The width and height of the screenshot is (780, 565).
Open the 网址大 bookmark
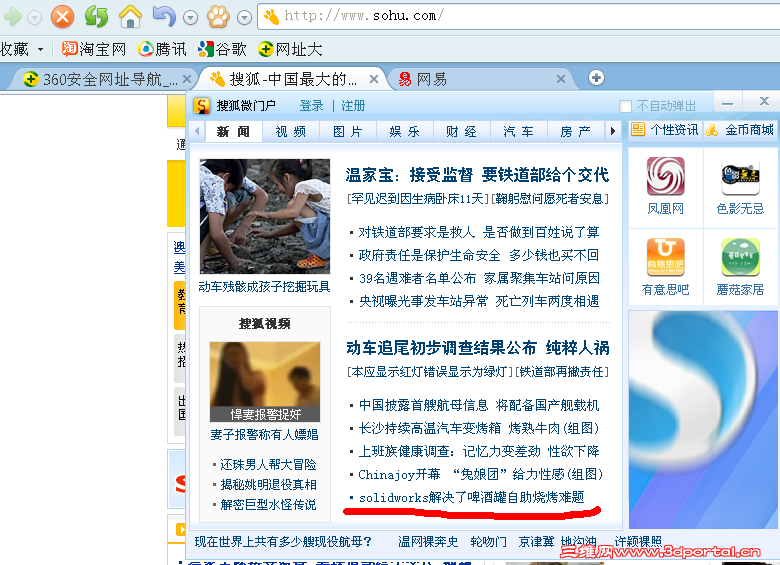[x=290, y=49]
